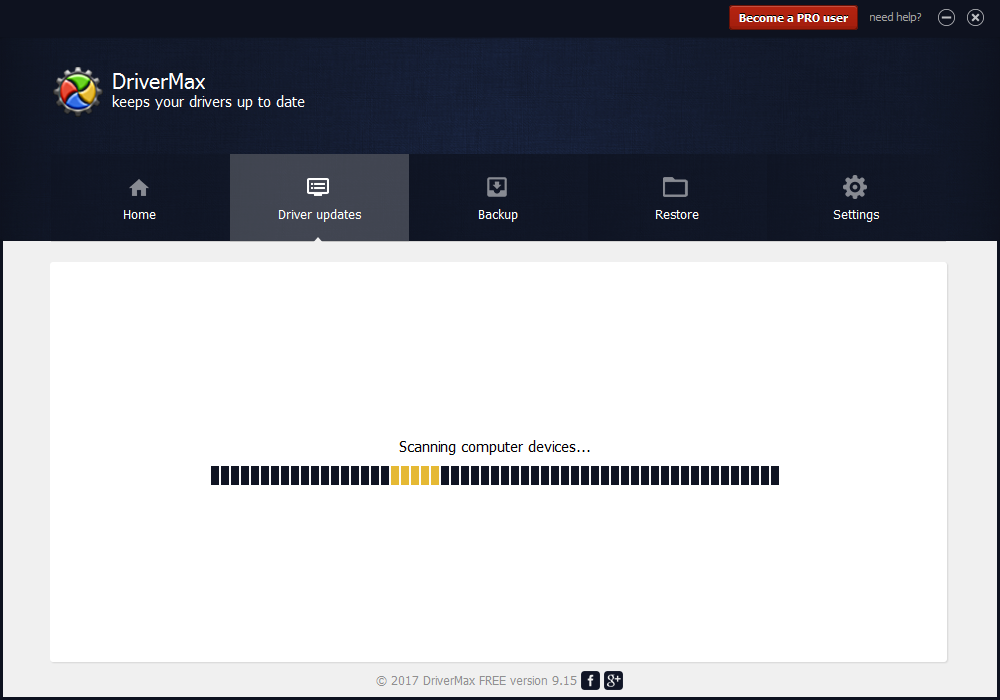Screen dimensions: 1000x700
Task: Click the DriverMax gear logo icon
Action: tap(78, 91)
